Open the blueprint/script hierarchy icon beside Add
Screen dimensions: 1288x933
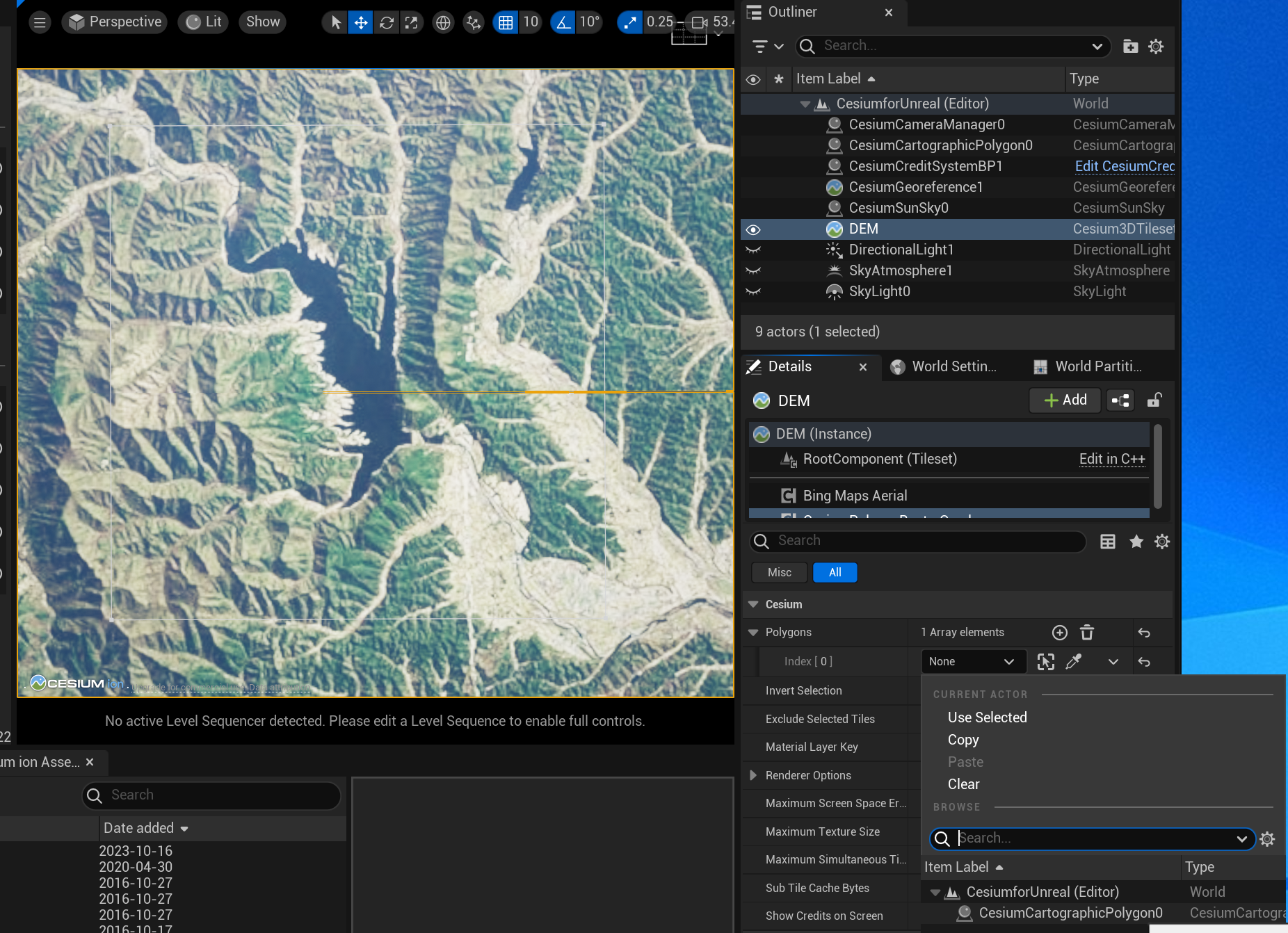coord(1120,400)
